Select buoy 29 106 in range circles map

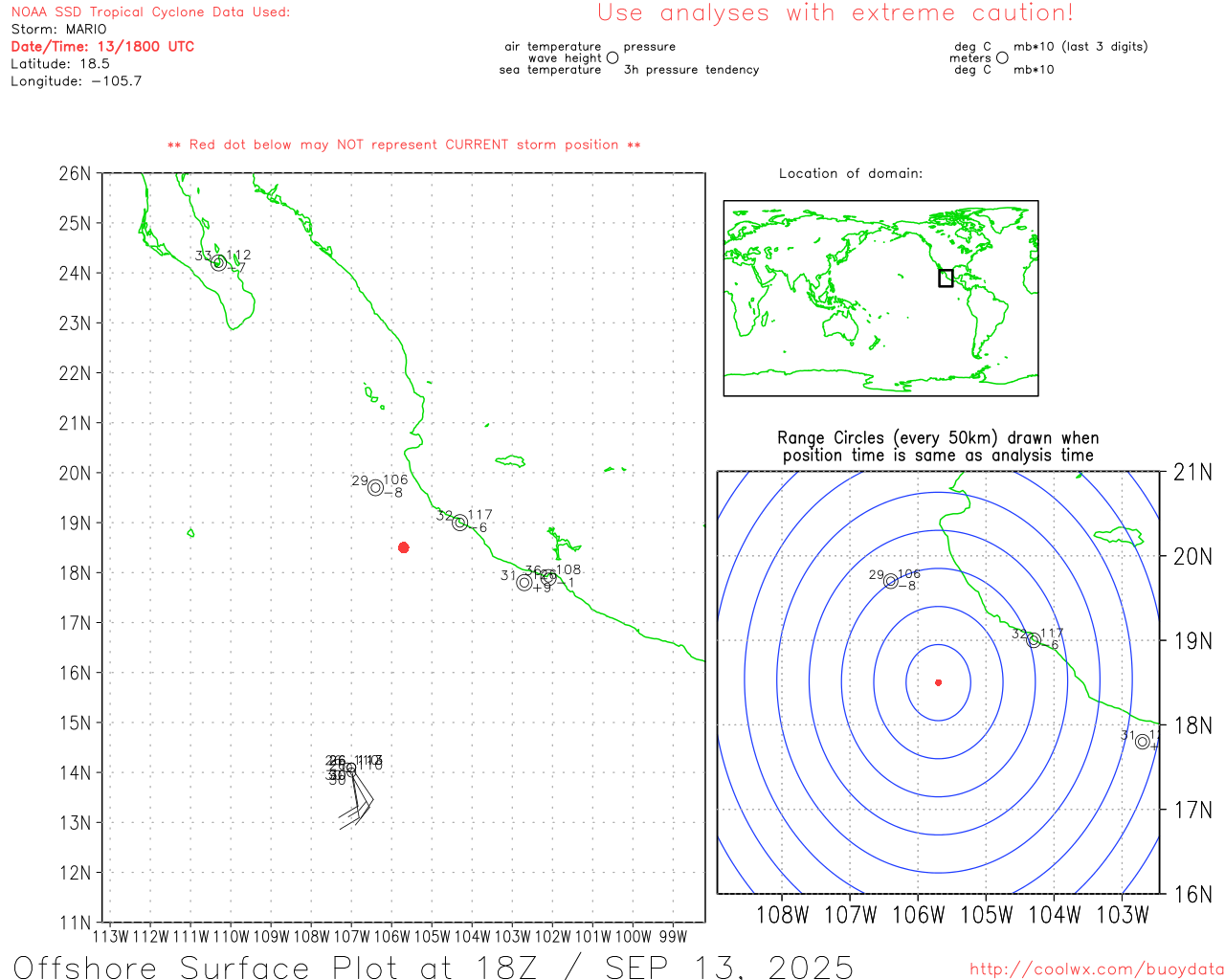[891, 581]
